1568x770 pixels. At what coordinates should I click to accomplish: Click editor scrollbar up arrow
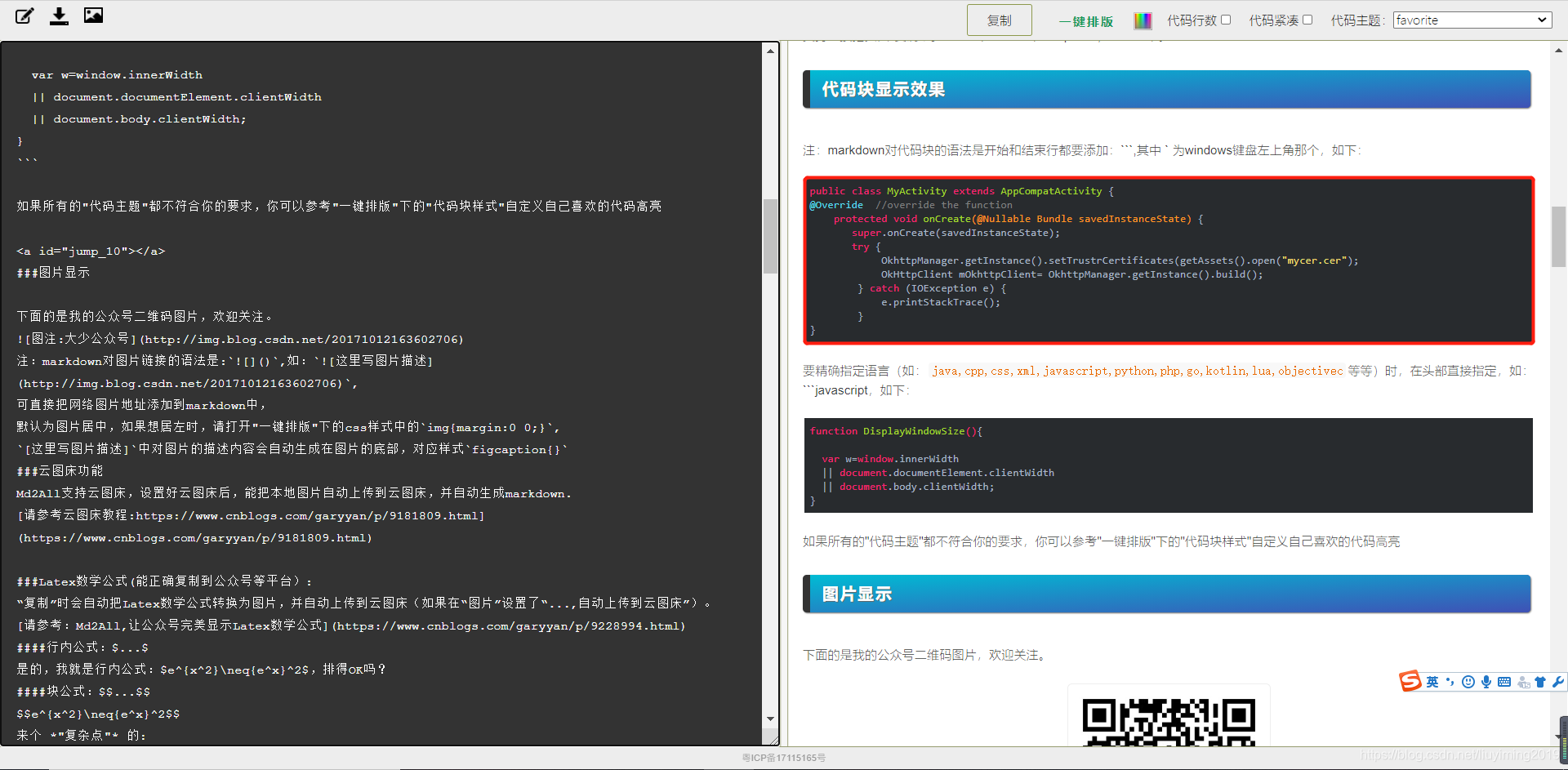tap(770, 51)
